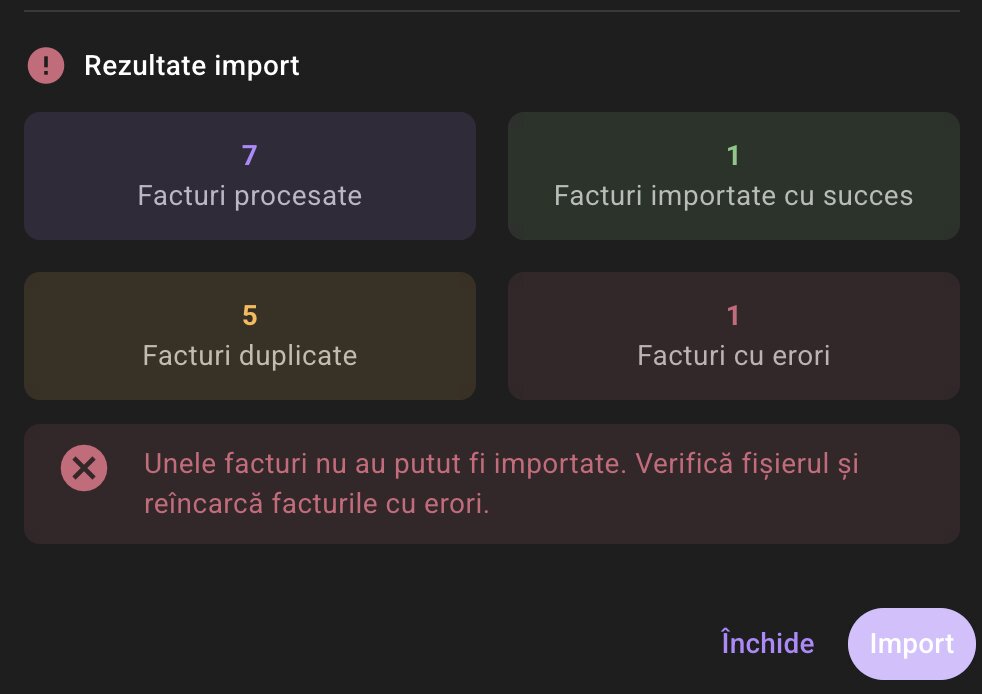Select the Facturi cu erori card
This screenshot has width=982, height=694.
coord(733,335)
